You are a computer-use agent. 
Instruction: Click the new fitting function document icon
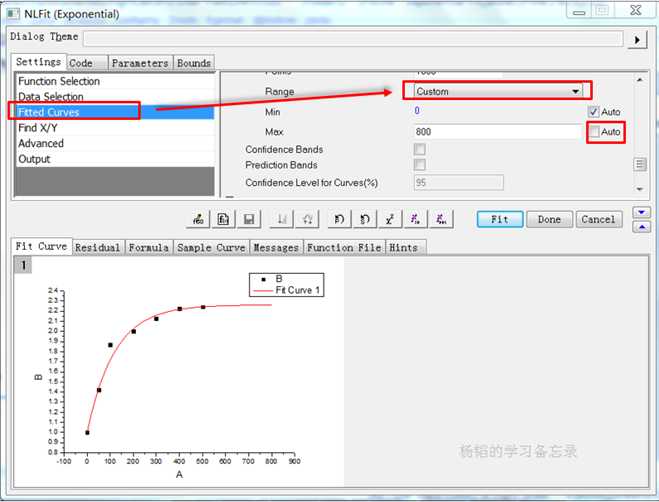coord(223,219)
